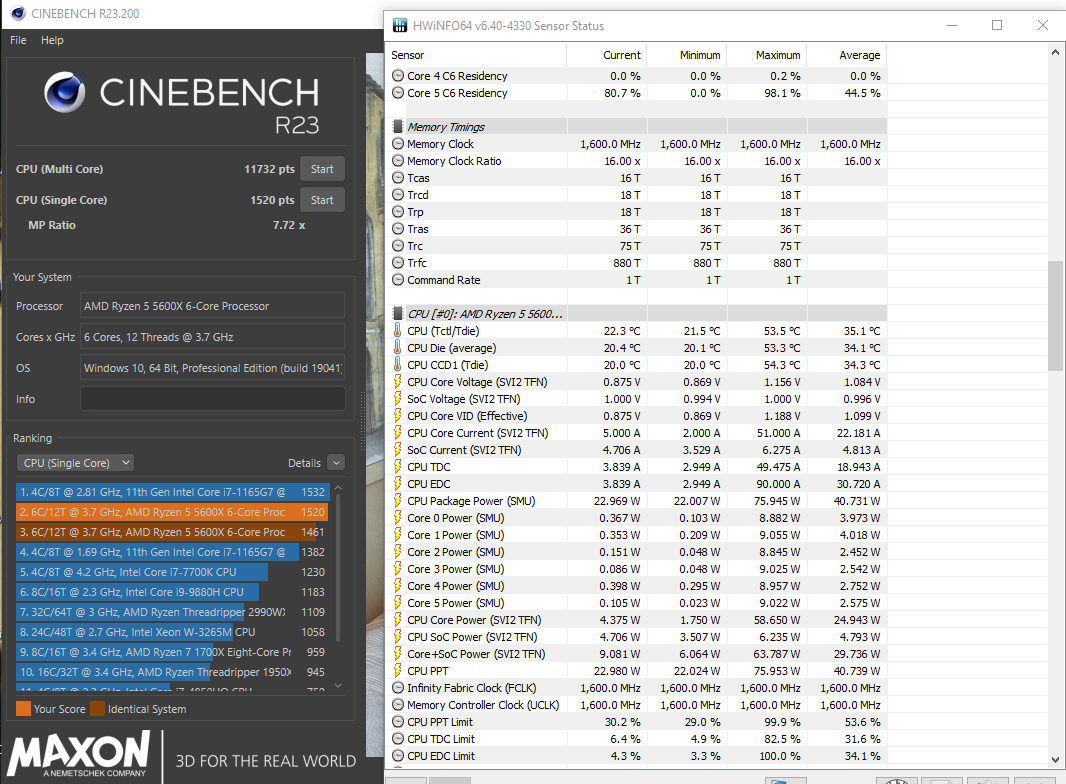Select the CPU [#0] AMD Ryzen group chip icon
1066x784 pixels.
click(x=398, y=313)
